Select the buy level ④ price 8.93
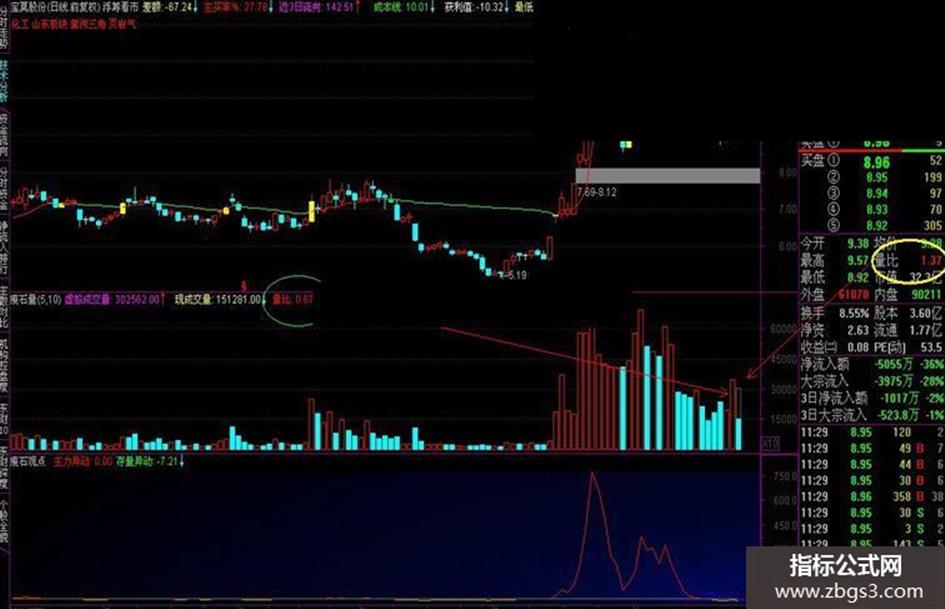 click(x=877, y=209)
